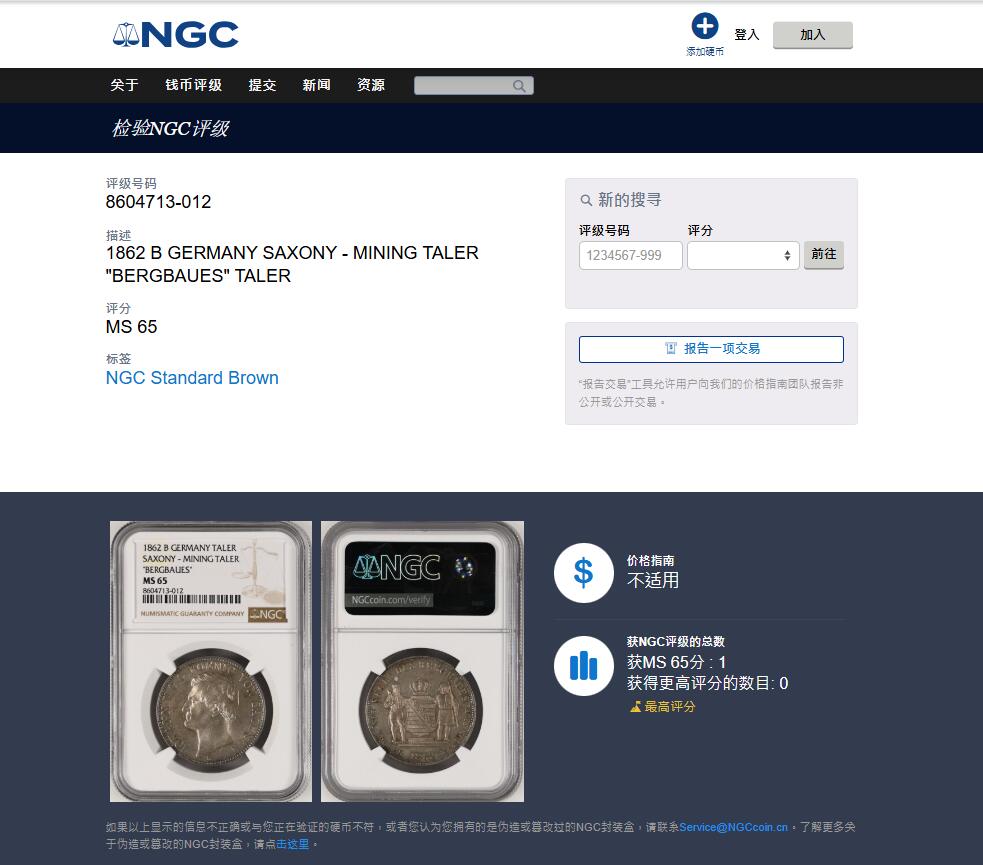Click the 加入 join button
Image resolution: width=983 pixels, height=865 pixels.
(812, 35)
